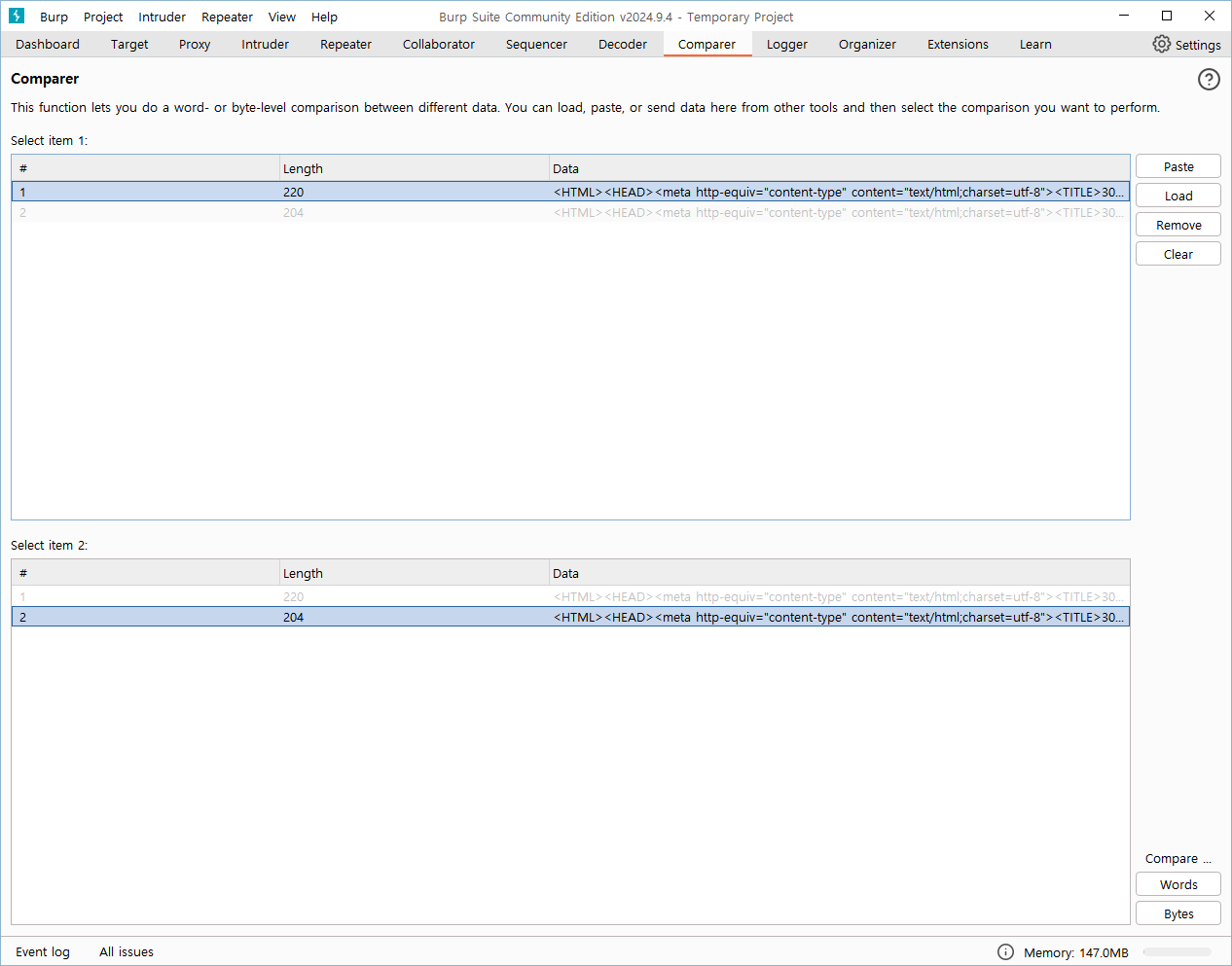The height and width of the screenshot is (966, 1232).
Task: Select row 1 (length 220) in item 2 table
Action: (570, 596)
